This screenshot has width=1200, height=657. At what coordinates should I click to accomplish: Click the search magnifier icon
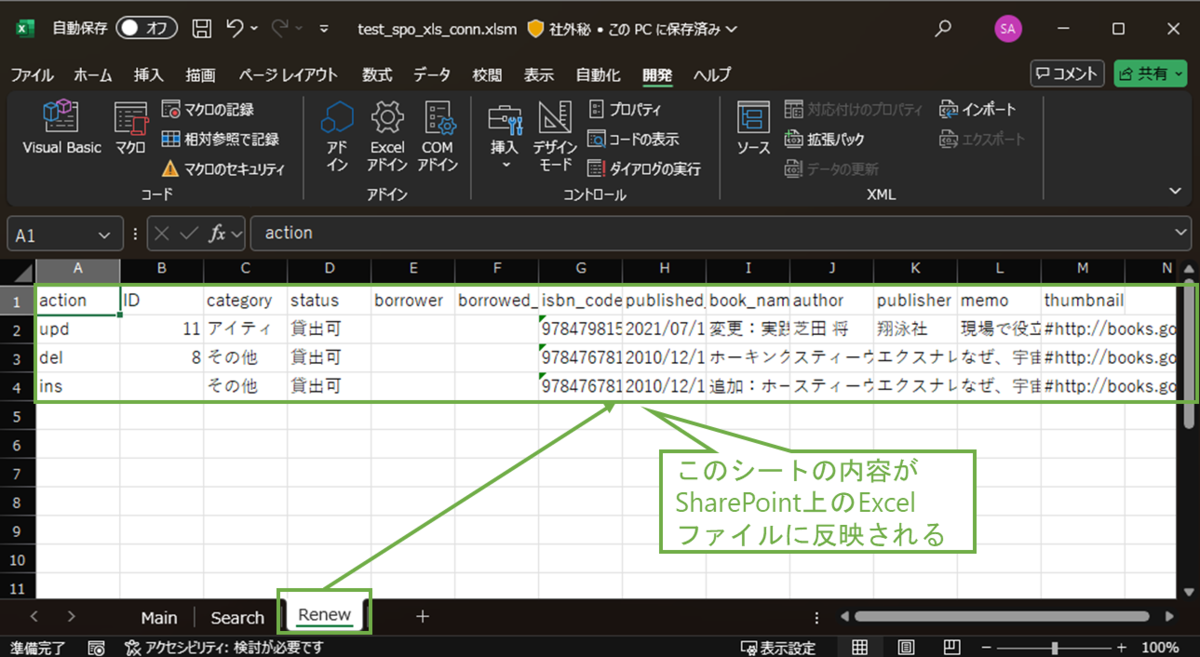(x=942, y=29)
